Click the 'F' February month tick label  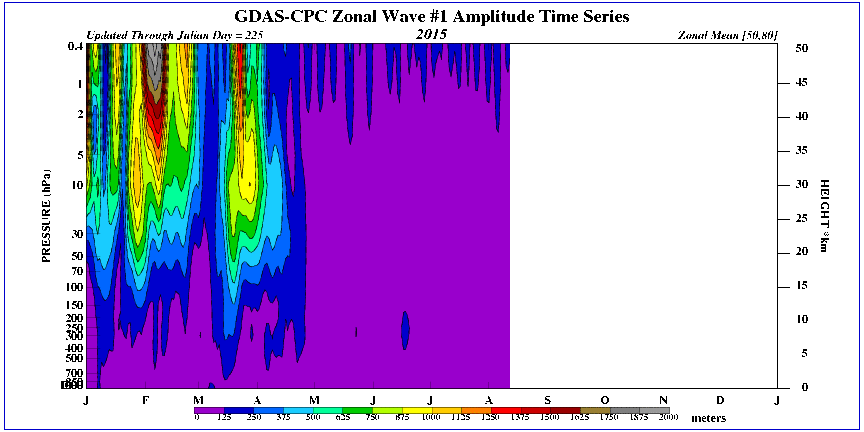pos(145,399)
